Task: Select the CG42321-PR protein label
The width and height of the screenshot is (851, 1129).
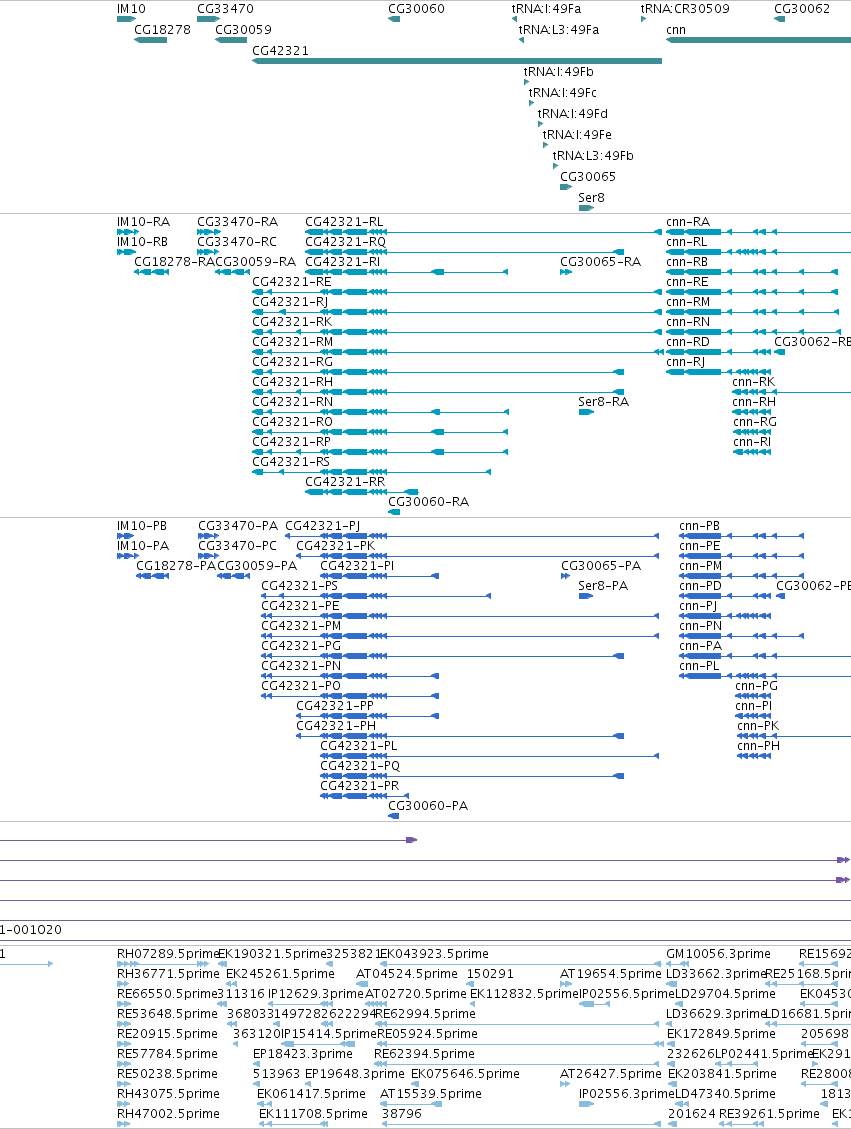Action: coord(359,786)
